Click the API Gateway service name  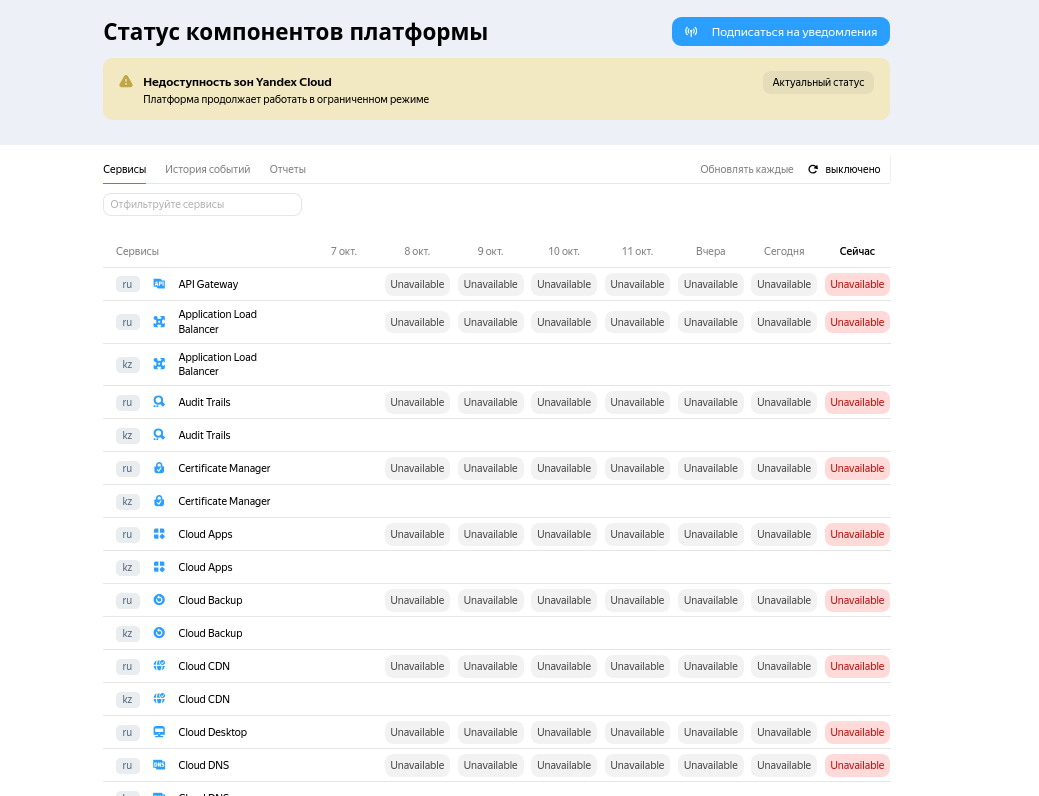[x=208, y=284]
